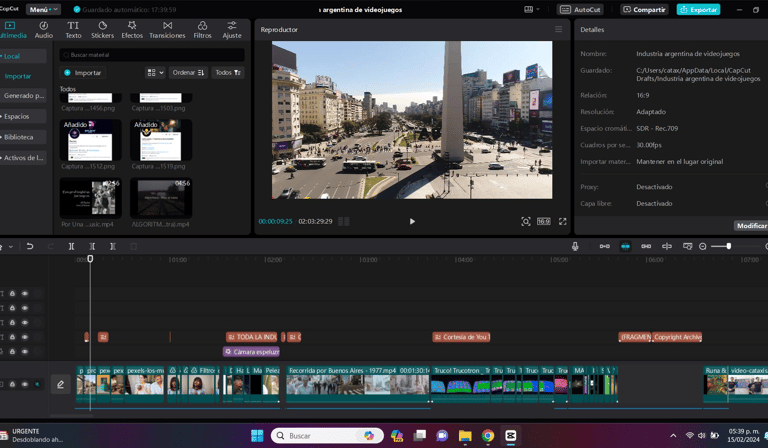768x448 pixels.
Task: Enter fullscreen preview in the player
Action: (563, 221)
